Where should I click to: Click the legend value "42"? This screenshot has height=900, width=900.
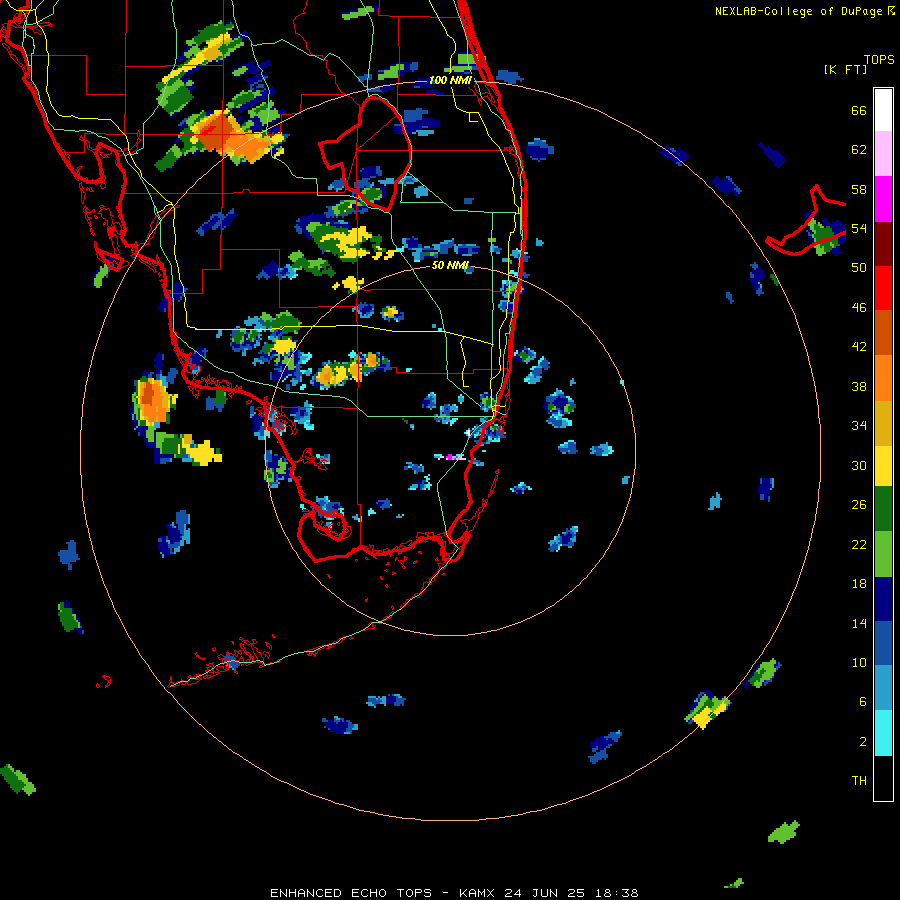click(859, 347)
